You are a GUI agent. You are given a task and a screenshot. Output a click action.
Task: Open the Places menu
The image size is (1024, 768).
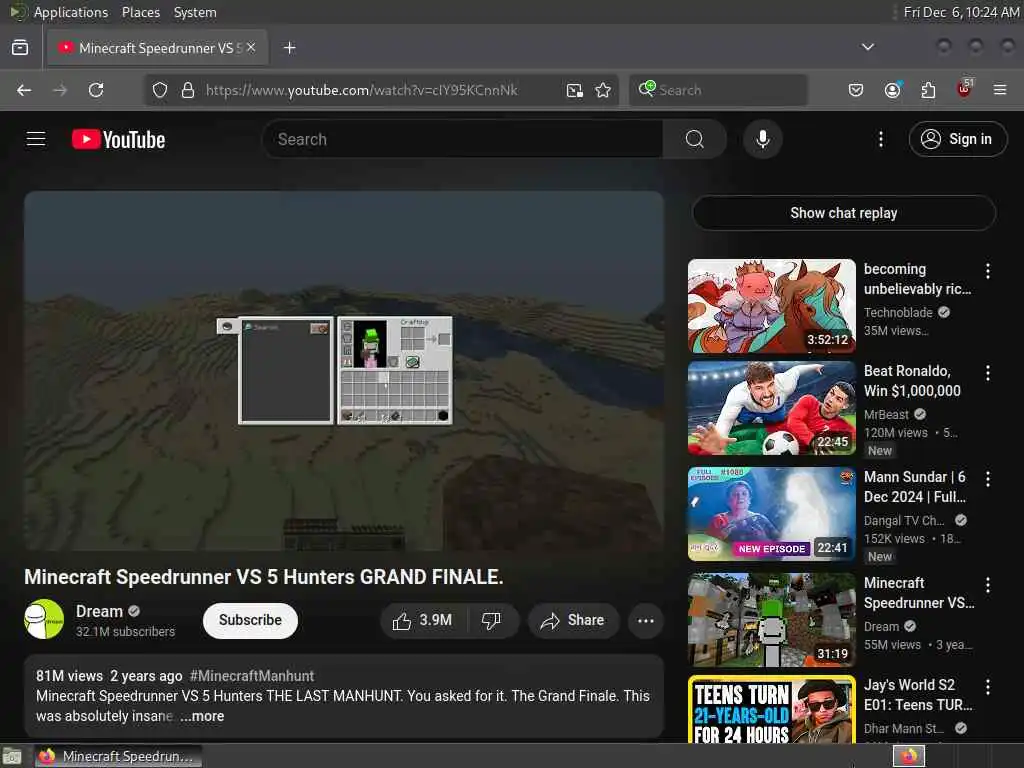(x=140, y=12)
